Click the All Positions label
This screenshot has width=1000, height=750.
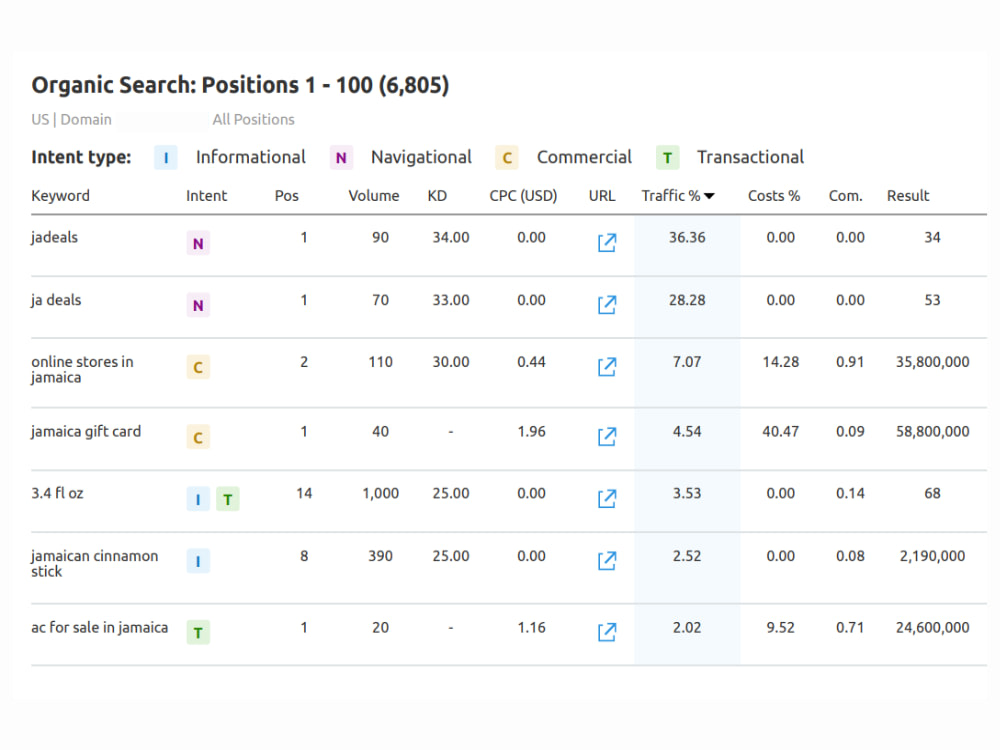click(253, 119)
